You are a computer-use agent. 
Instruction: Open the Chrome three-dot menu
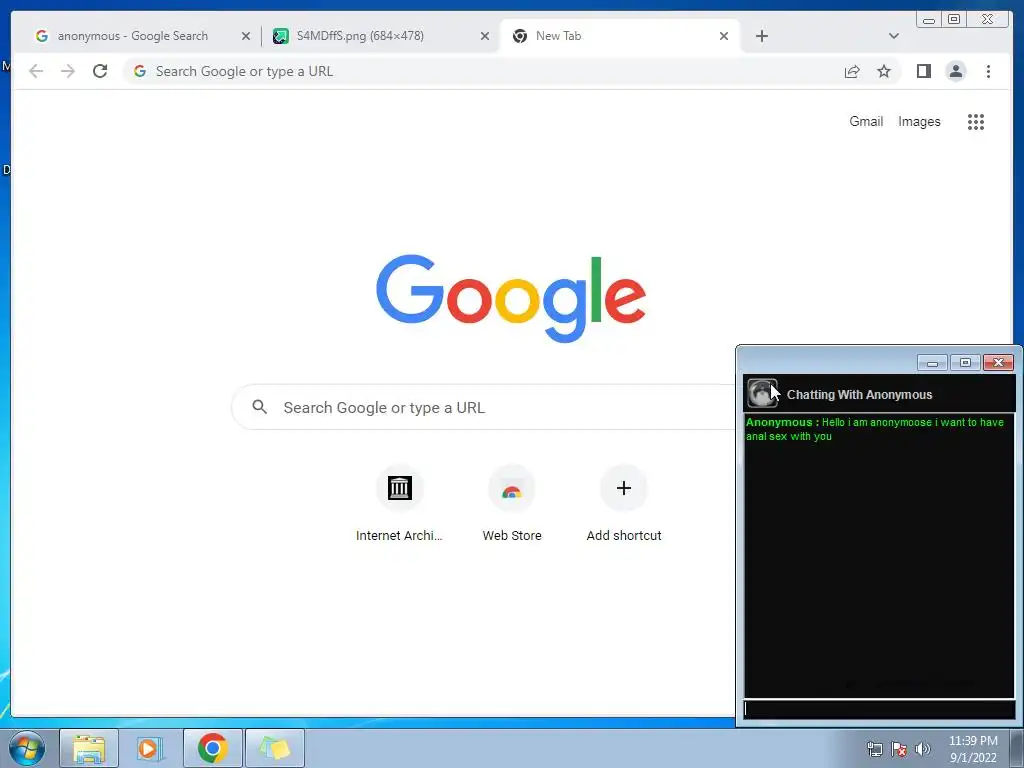[x=988, y=71]
